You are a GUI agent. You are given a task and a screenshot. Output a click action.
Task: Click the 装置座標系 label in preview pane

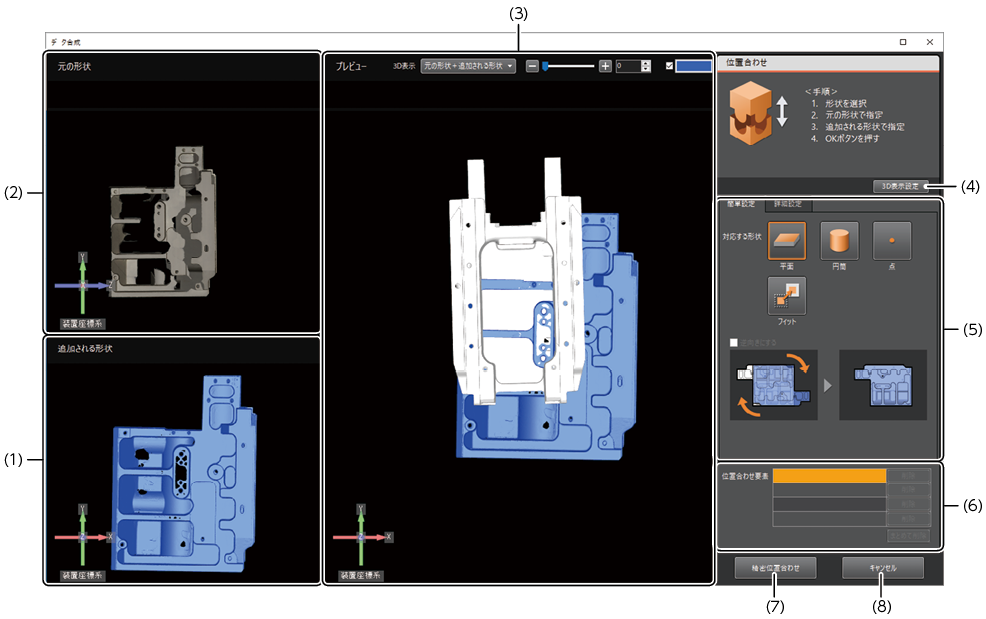(364, 575)
